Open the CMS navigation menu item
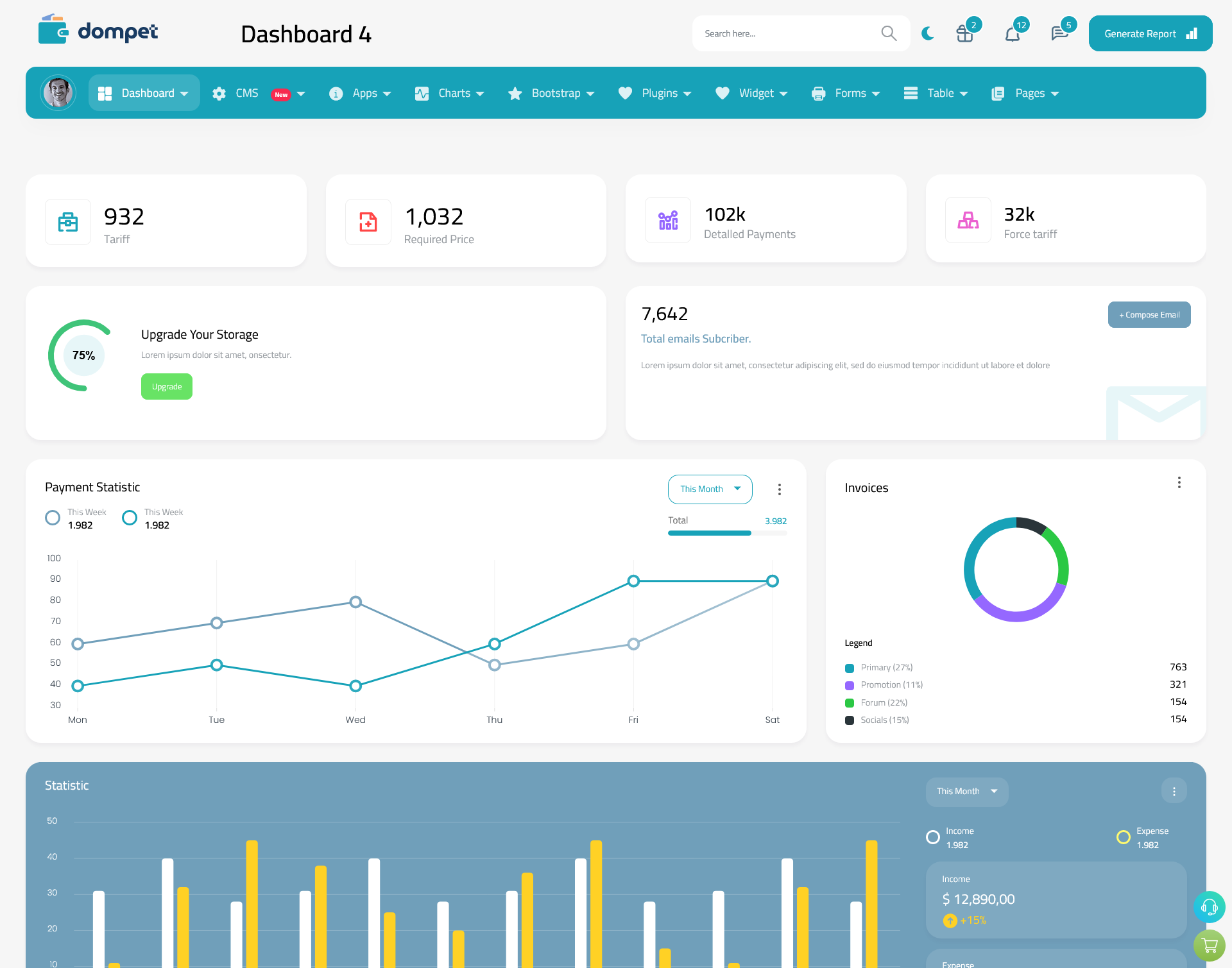Viewport: 1232px width, 968px height. point(258,93)
